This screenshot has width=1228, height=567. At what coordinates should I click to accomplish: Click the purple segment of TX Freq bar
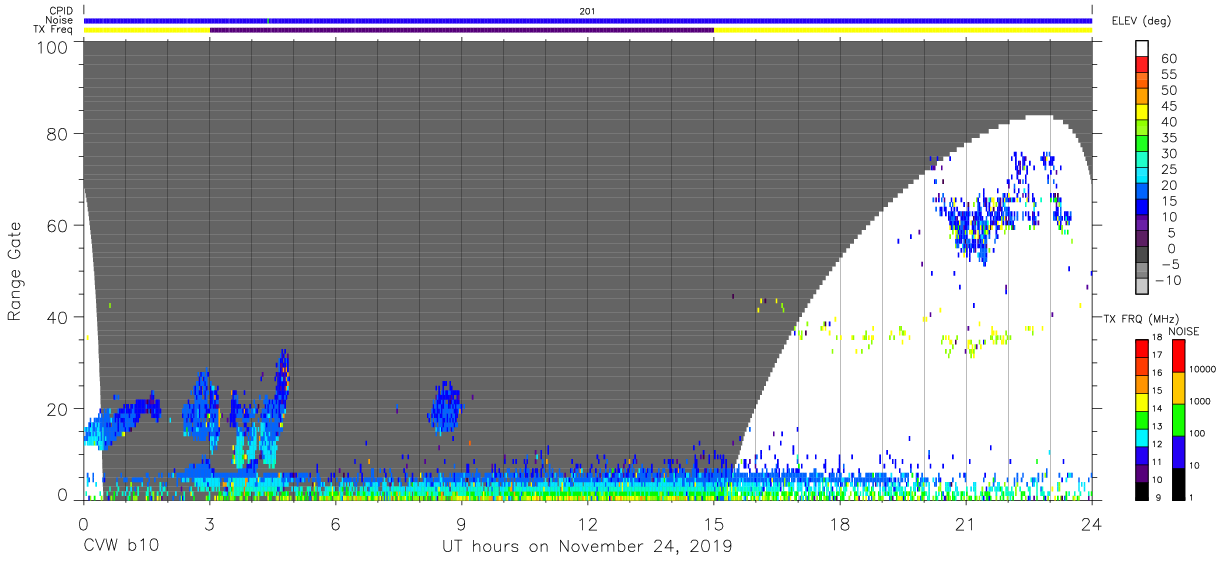coord(461,30)
